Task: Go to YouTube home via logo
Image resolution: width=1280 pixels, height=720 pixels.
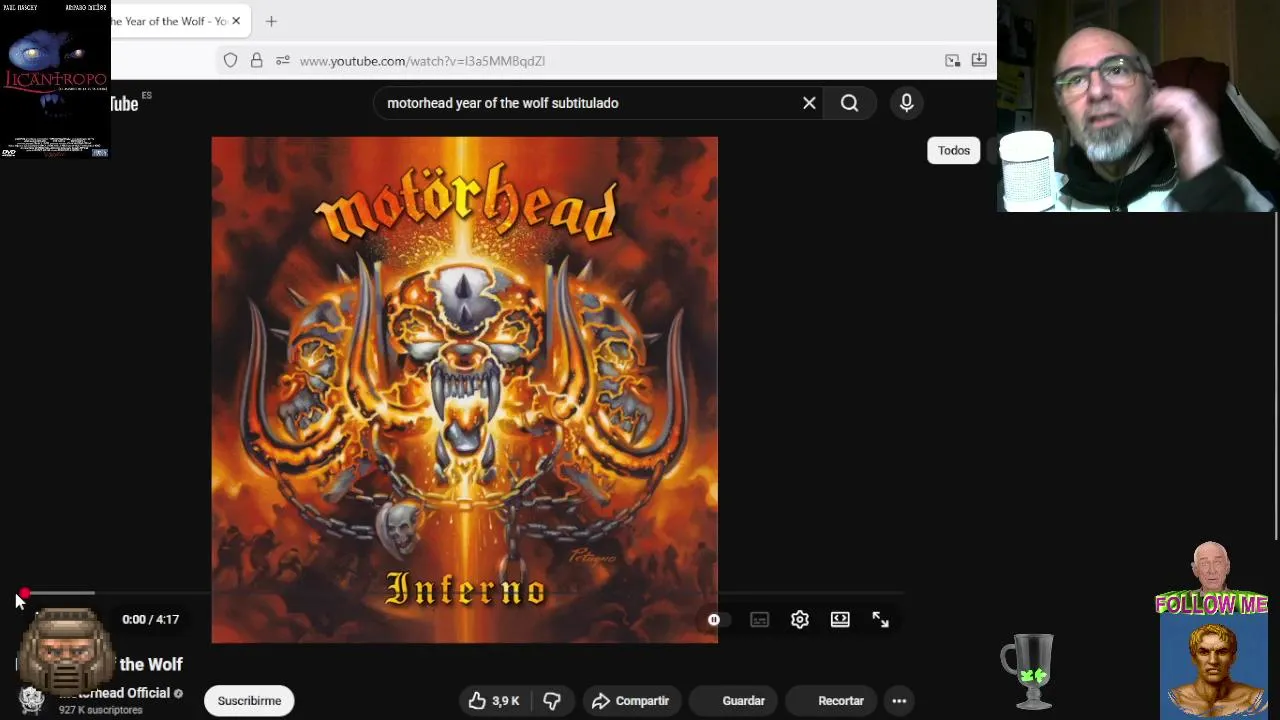Action: [x=126, y=103]
